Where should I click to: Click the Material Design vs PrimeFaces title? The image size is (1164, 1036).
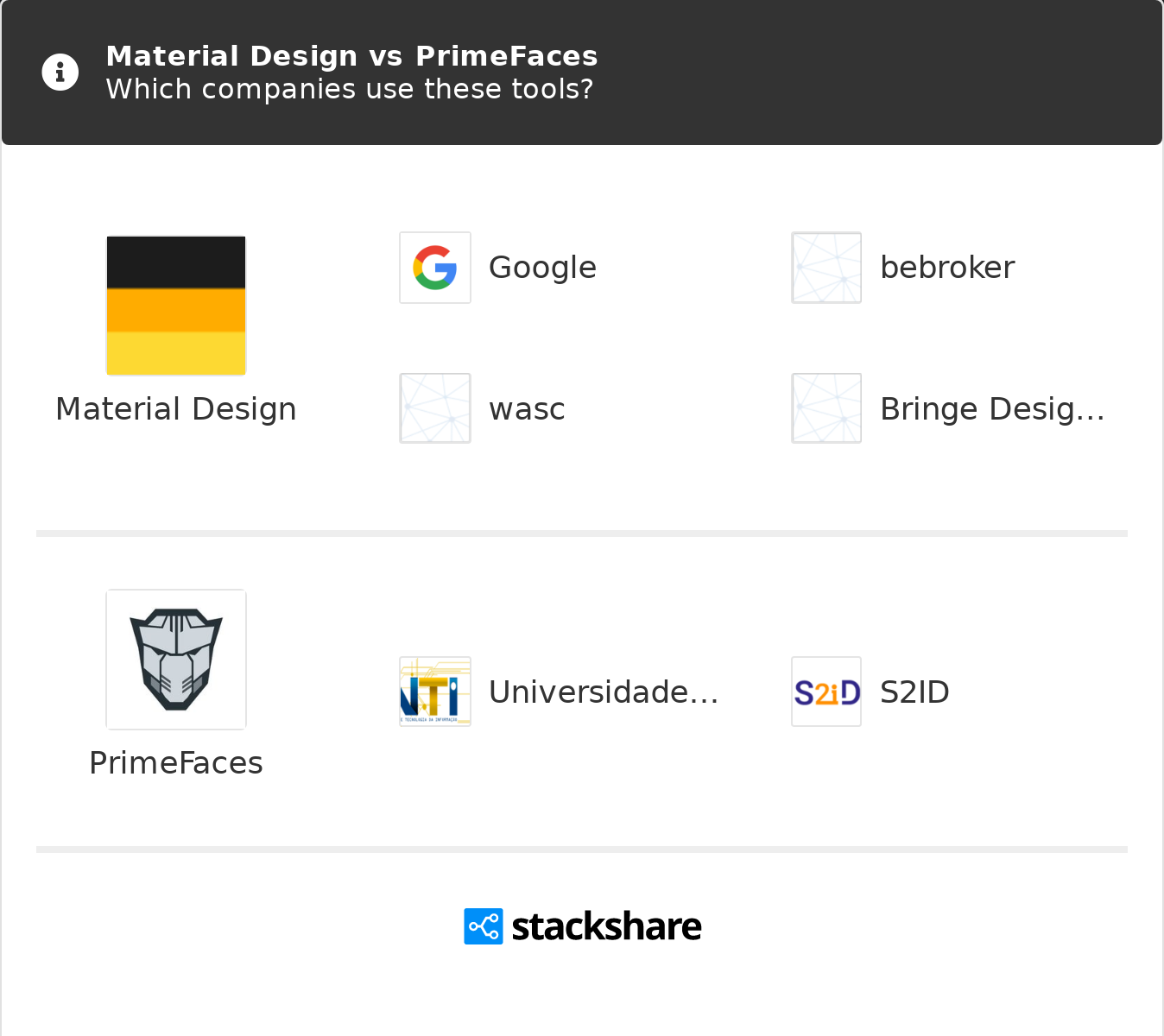(351, 56)
